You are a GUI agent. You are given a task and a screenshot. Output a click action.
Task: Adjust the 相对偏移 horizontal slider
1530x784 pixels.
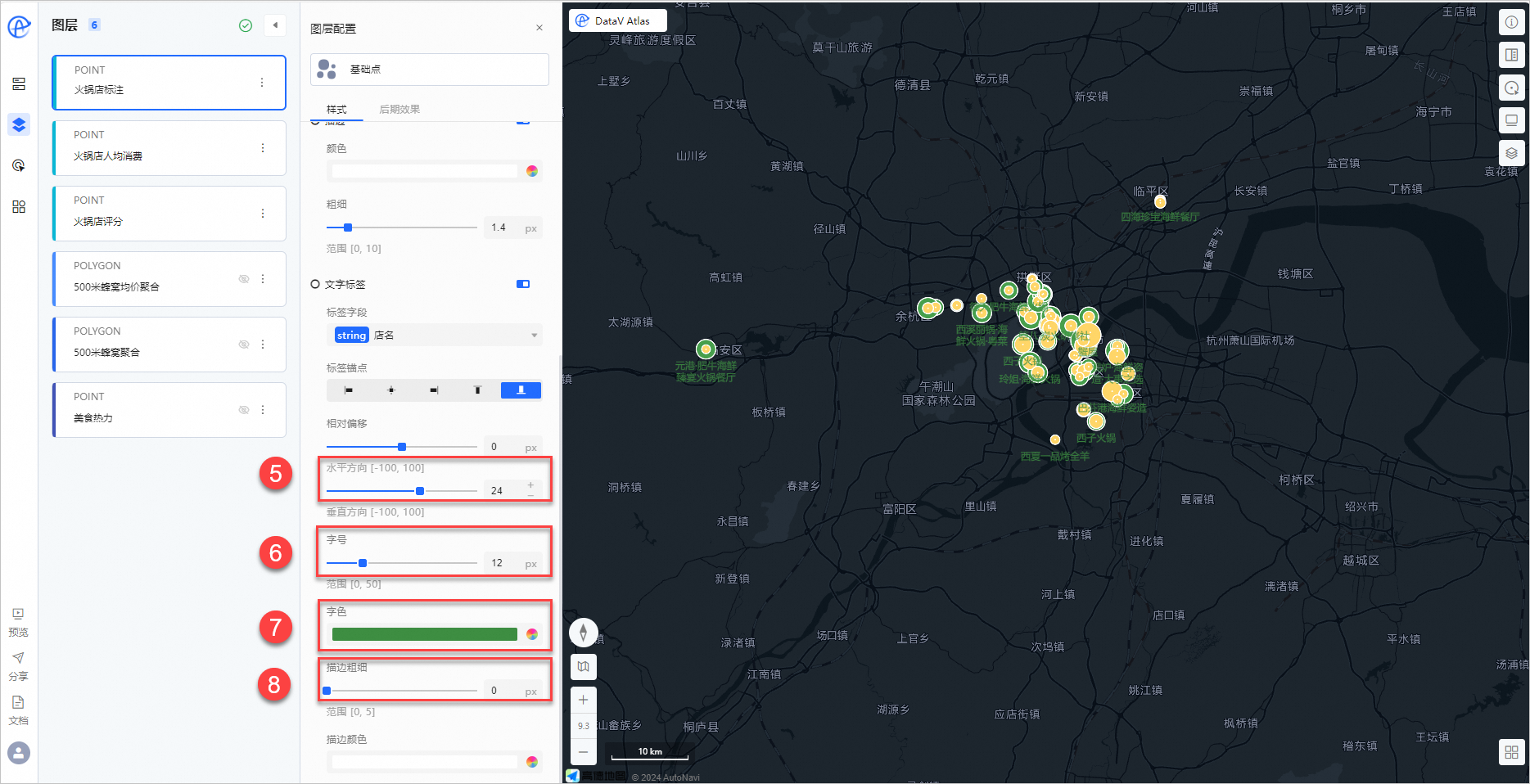tap(401, 447)
